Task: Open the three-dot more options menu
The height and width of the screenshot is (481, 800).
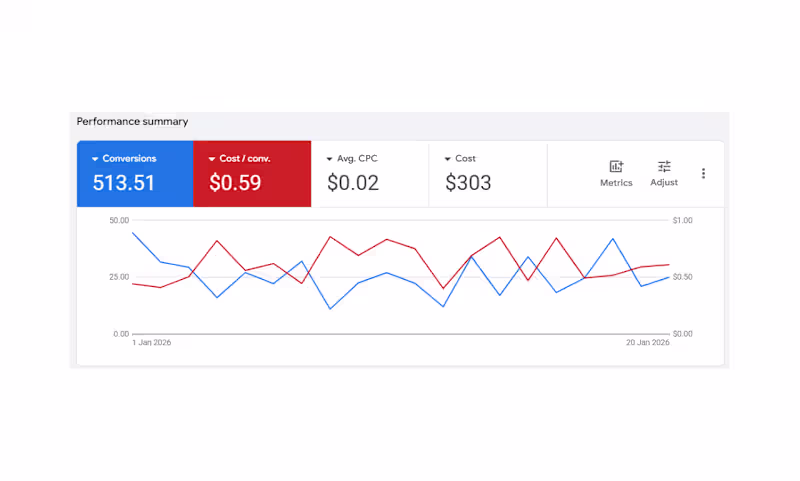Action: (703, 173)
